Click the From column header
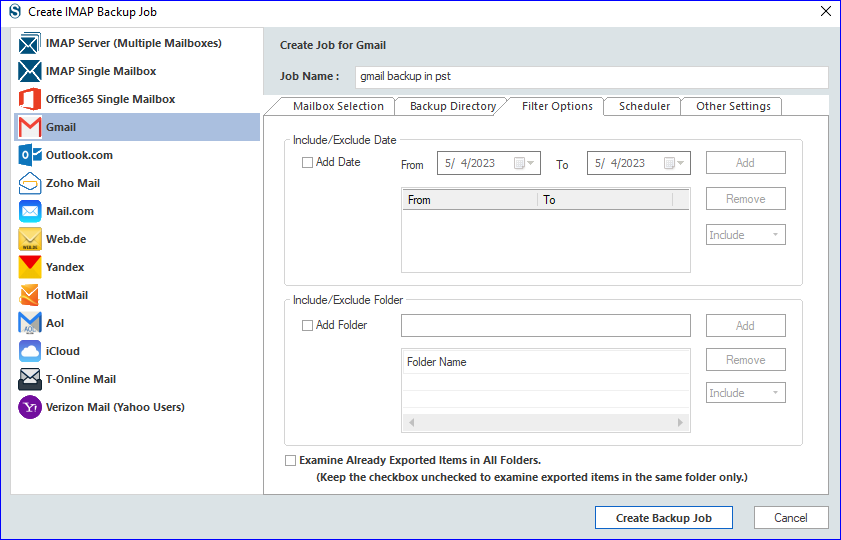This screenshot has height=540, width=841. coord(470,200)
